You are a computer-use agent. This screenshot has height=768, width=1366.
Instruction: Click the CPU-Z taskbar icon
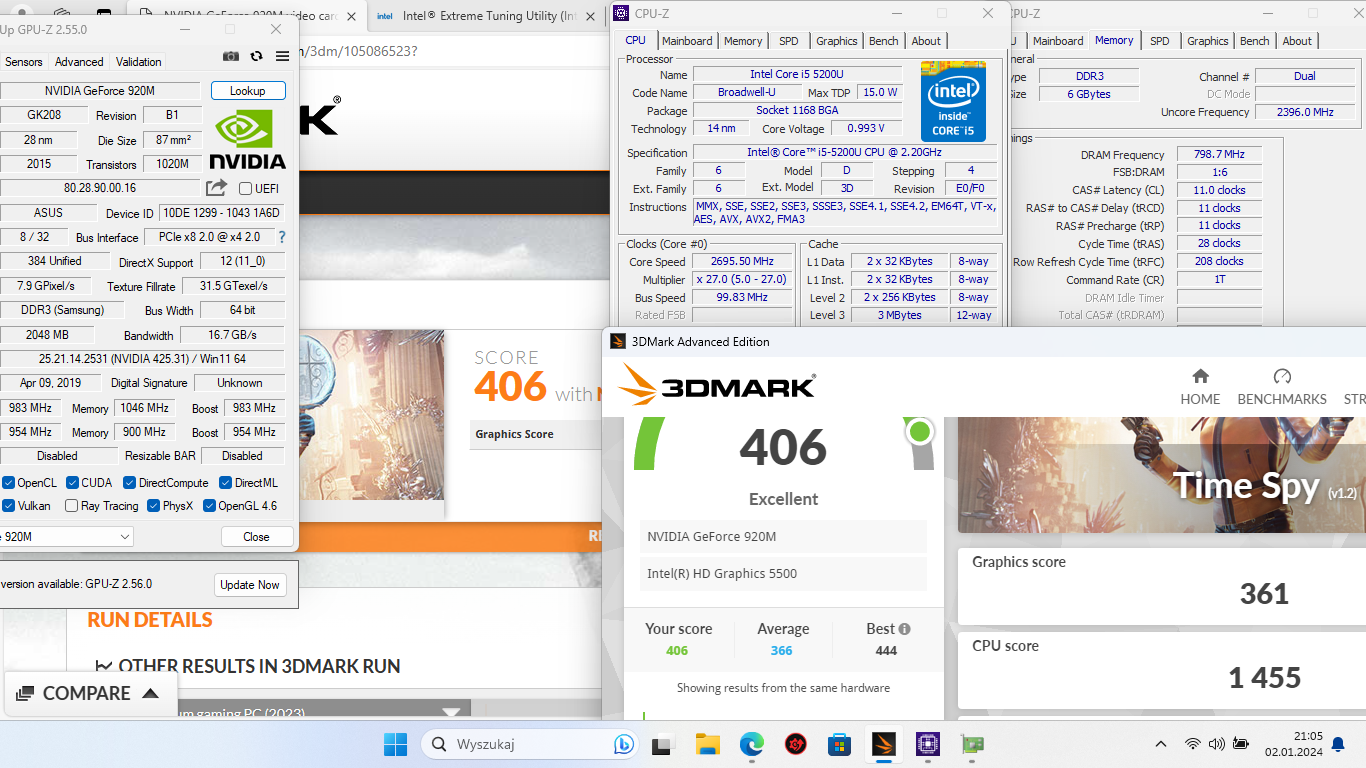coord(927,744)
